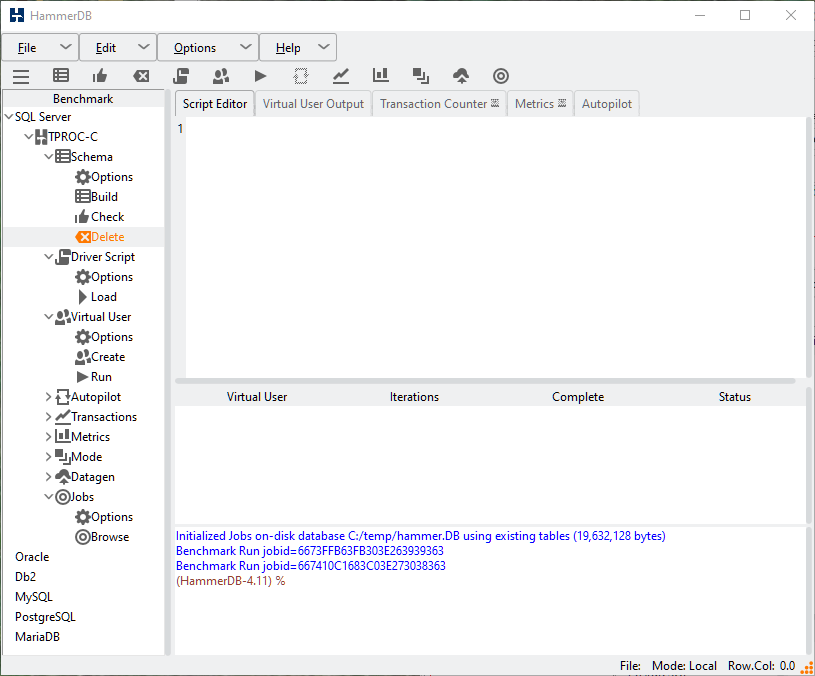Screen dimensions: 815x676
Task: Click the Mode toolbar icon
Action: point(420,76)
